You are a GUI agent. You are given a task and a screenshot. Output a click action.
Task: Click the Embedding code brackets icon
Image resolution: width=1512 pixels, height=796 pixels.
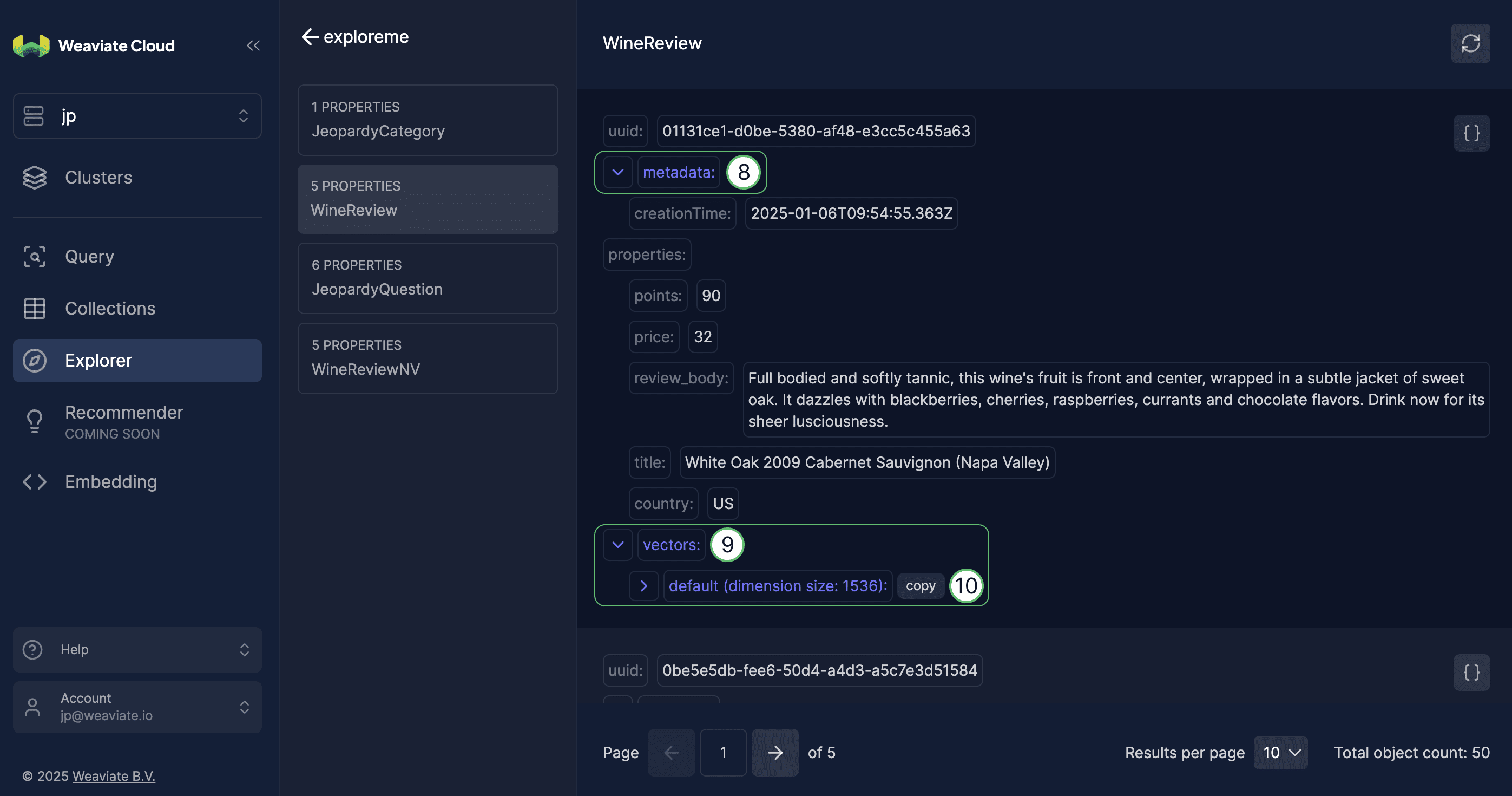(x=35, y=482)
